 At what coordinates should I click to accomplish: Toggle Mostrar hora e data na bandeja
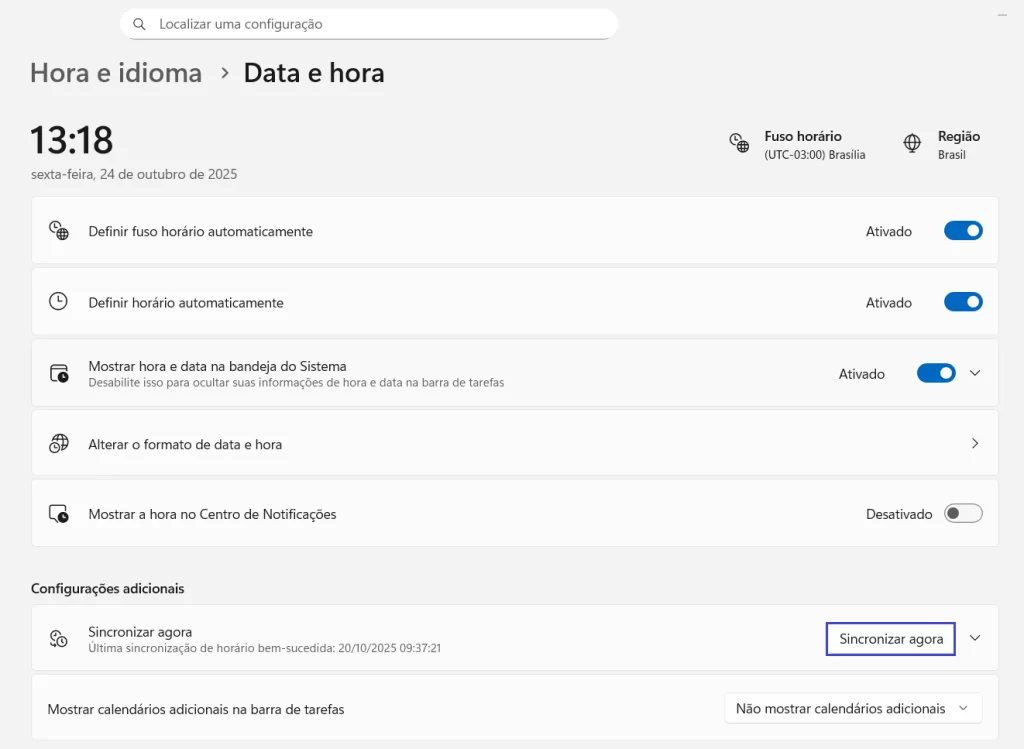tap(936, 373)
